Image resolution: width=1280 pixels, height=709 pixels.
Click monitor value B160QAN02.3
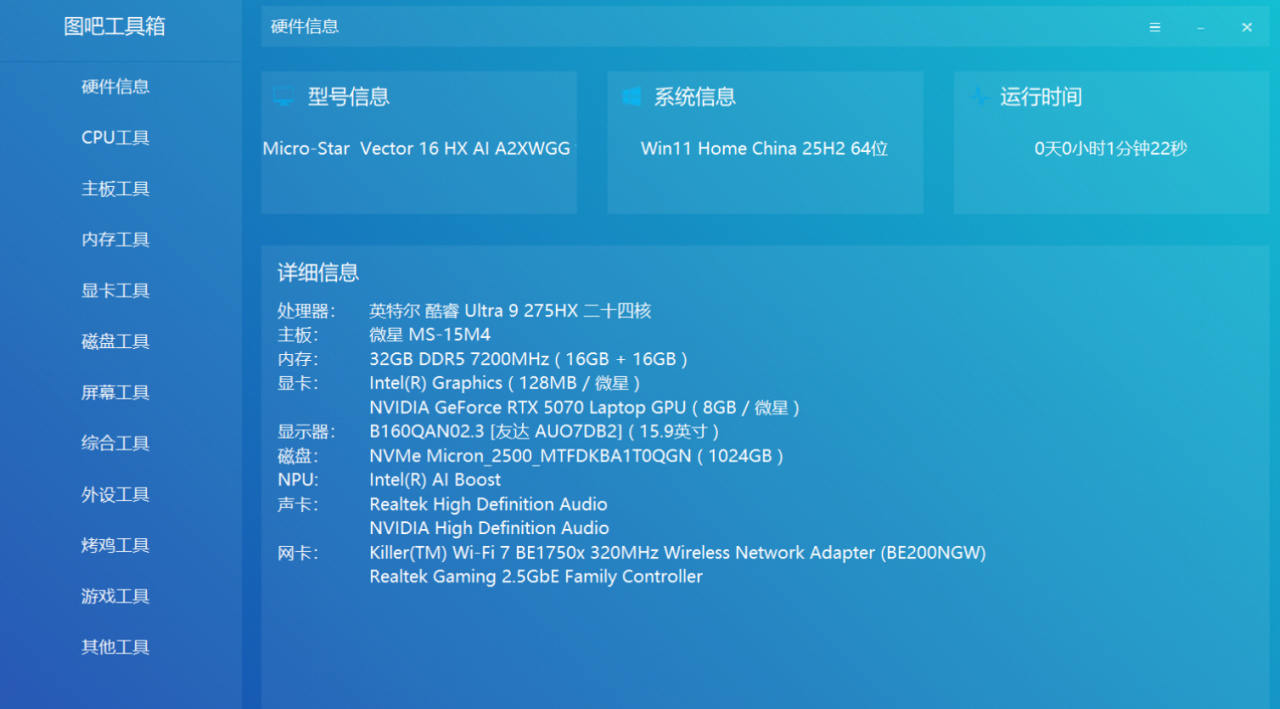(x=545, y=432)
